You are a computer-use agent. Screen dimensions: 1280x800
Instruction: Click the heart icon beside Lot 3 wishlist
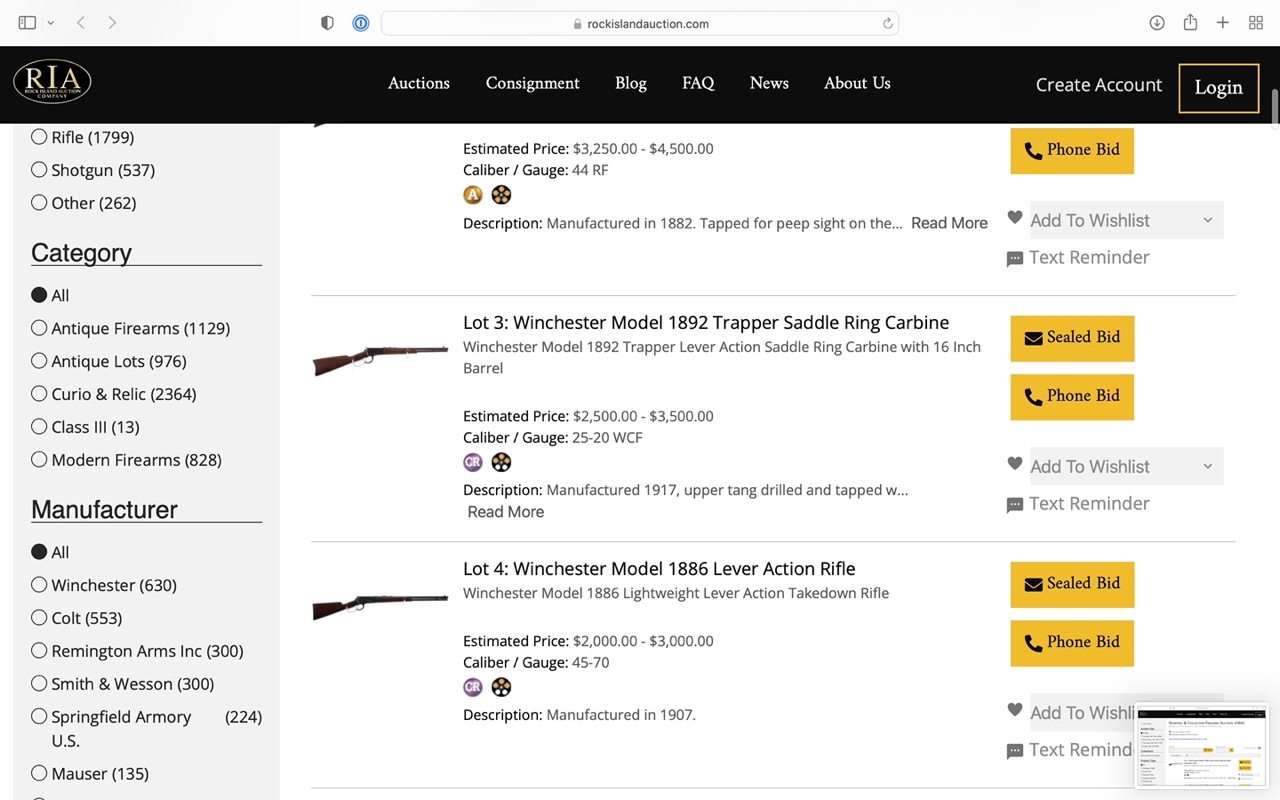pos(1014,464)
